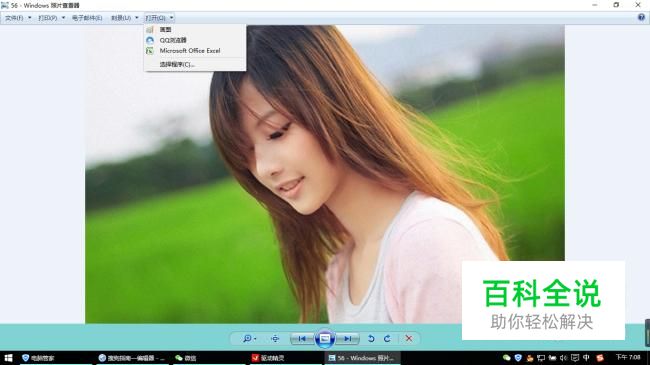
Task: Click the network tray icon
Action: coord(541,358)
